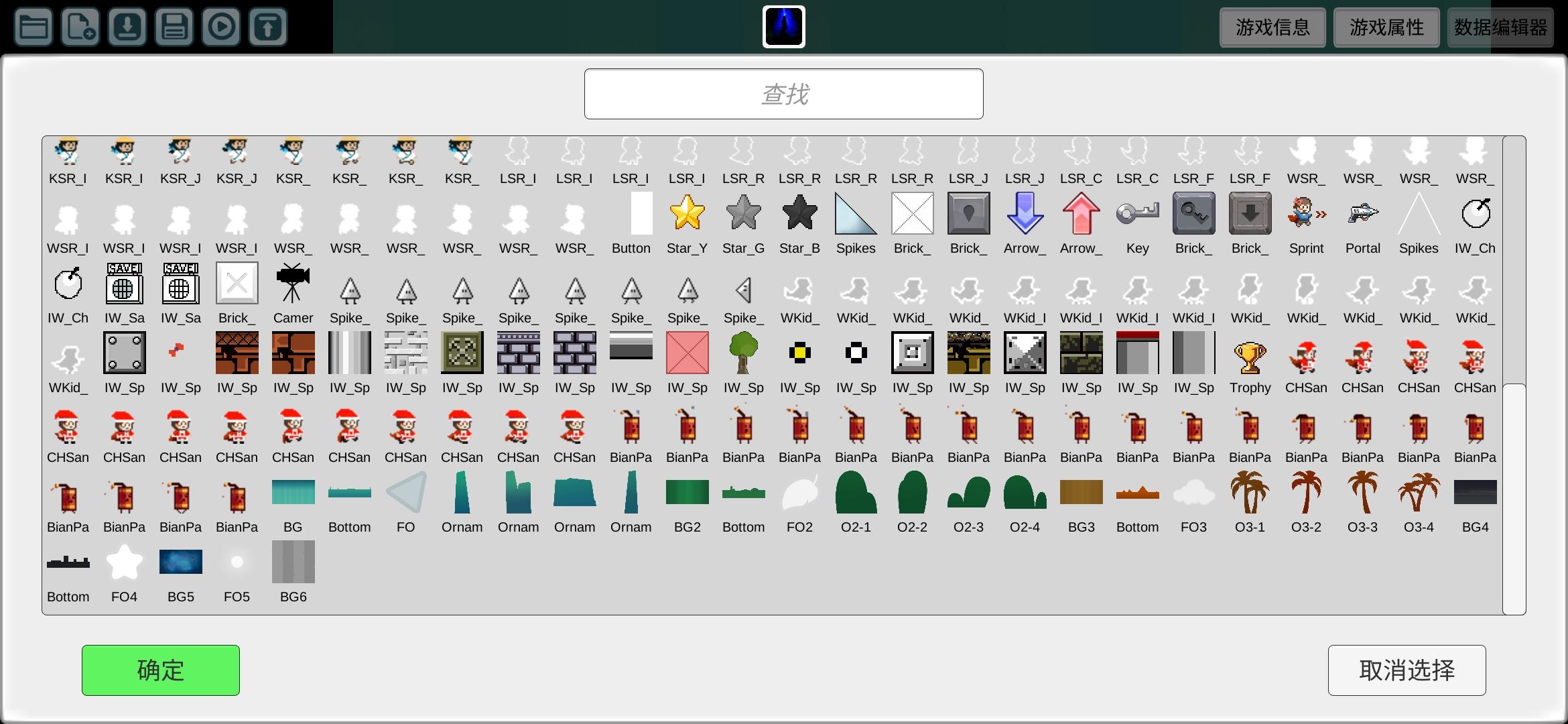Viewport: 1568px width, 724px height.
Task: Select the FO4 white star sprite
Action: (125, 562)
